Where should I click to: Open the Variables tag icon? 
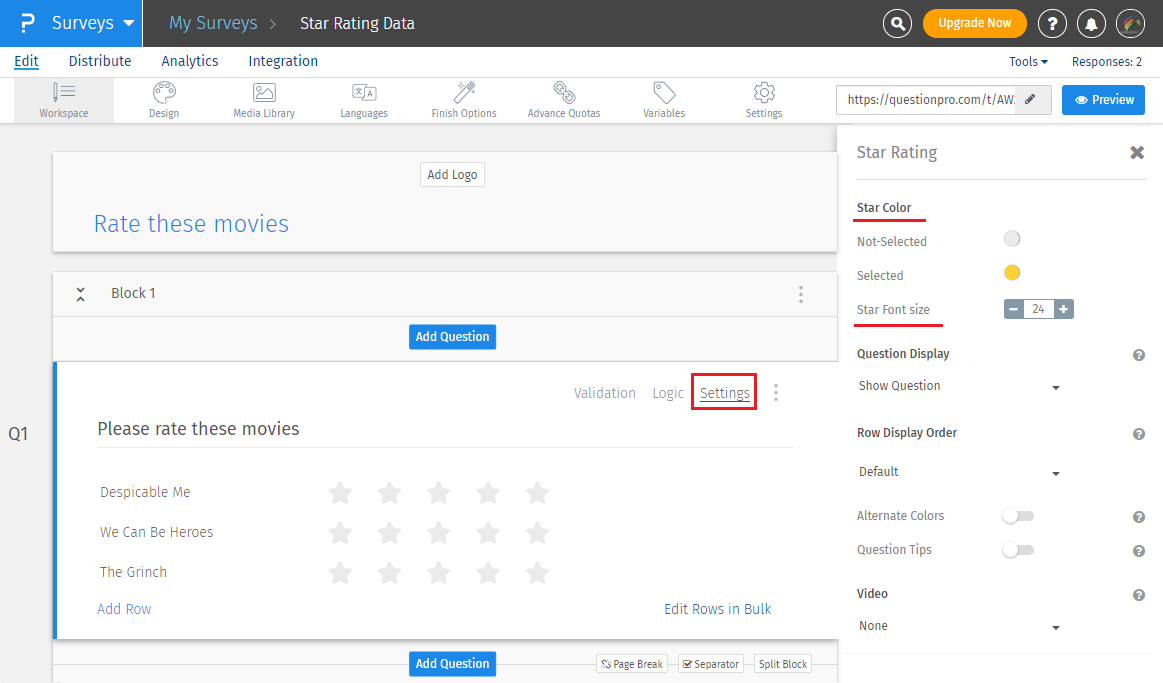(x=664, y=100)
